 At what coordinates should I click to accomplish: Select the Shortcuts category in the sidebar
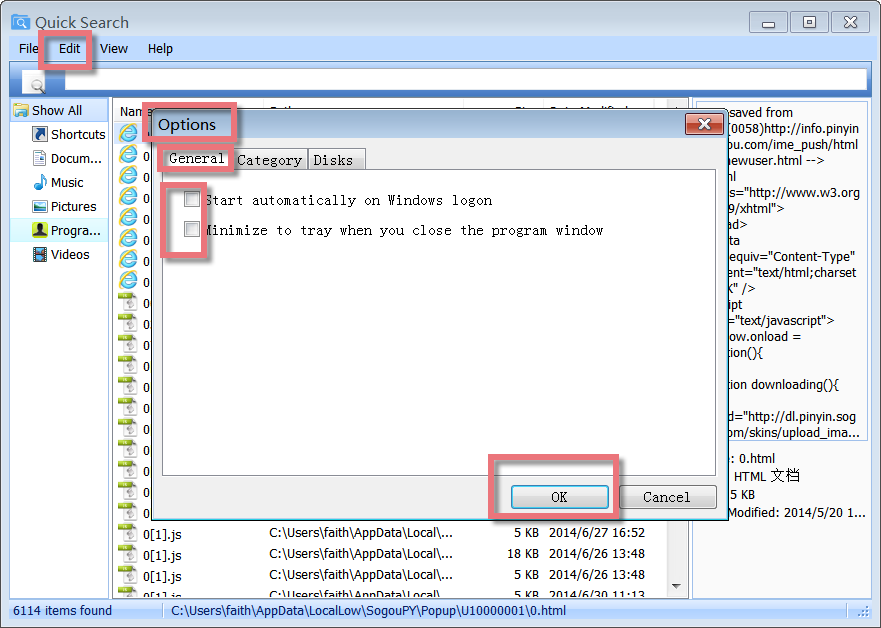[x=66, y=134]
